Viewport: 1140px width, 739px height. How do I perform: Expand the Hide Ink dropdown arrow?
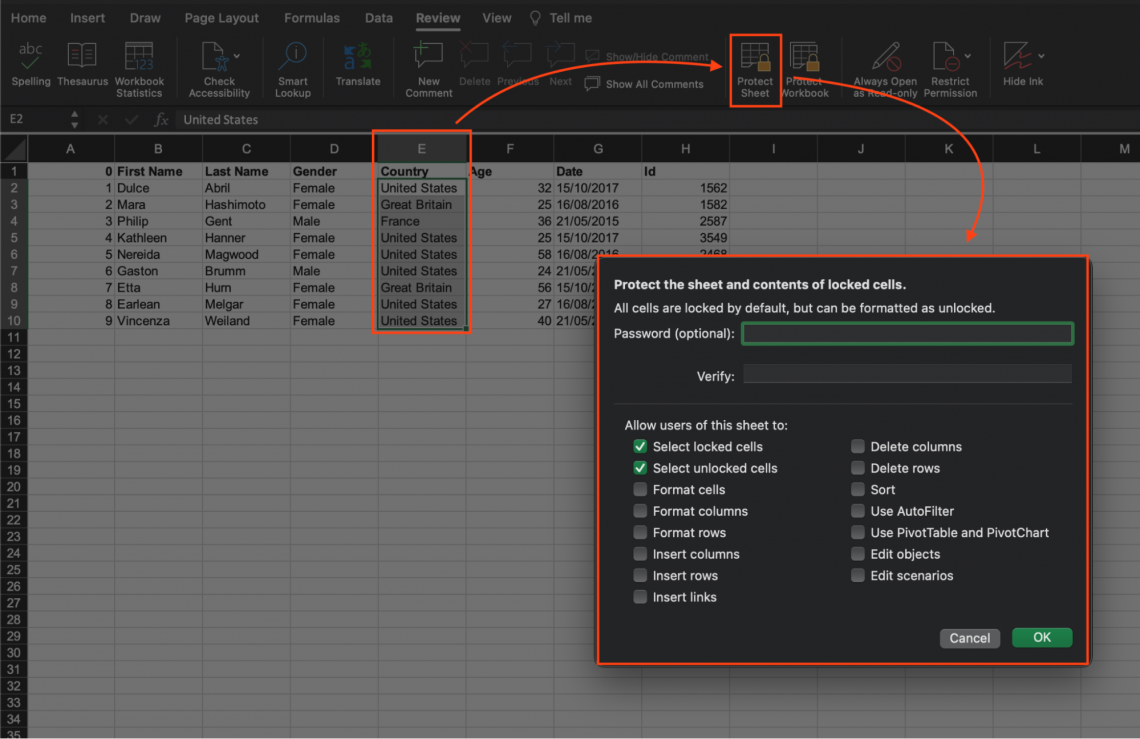pos(1041,56)
